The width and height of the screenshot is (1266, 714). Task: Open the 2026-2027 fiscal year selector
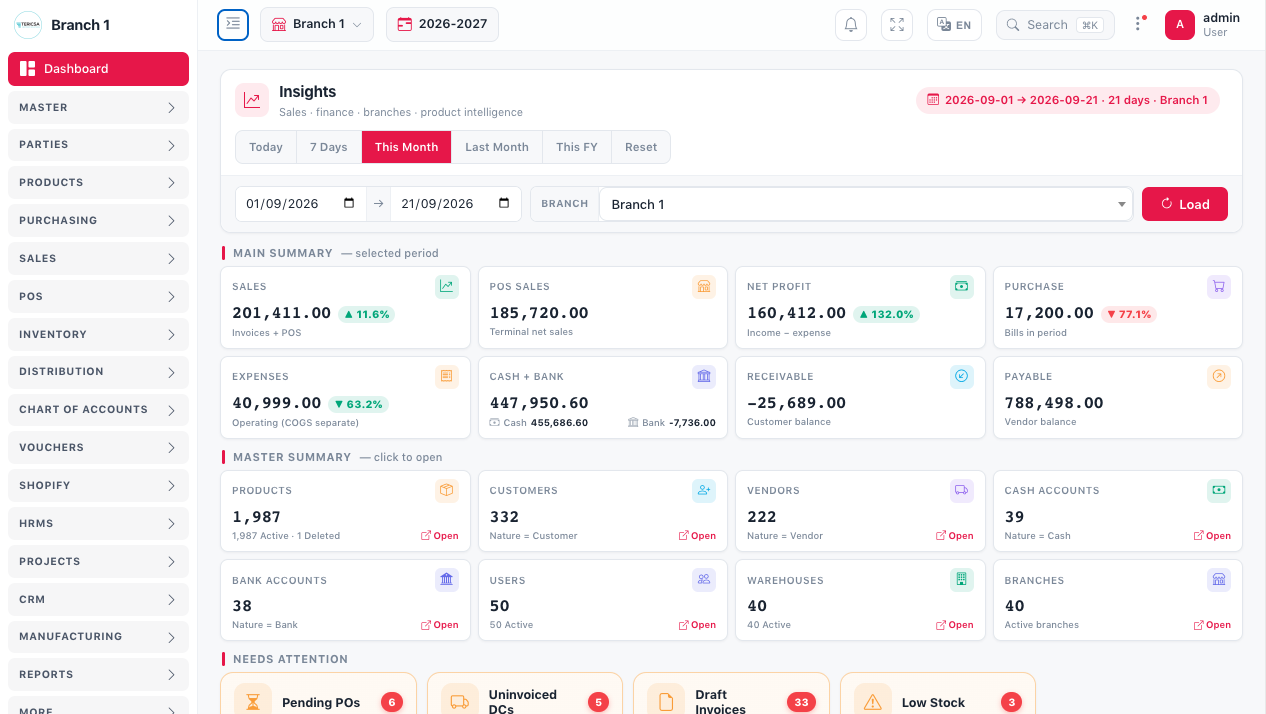(x=442, y=25)
